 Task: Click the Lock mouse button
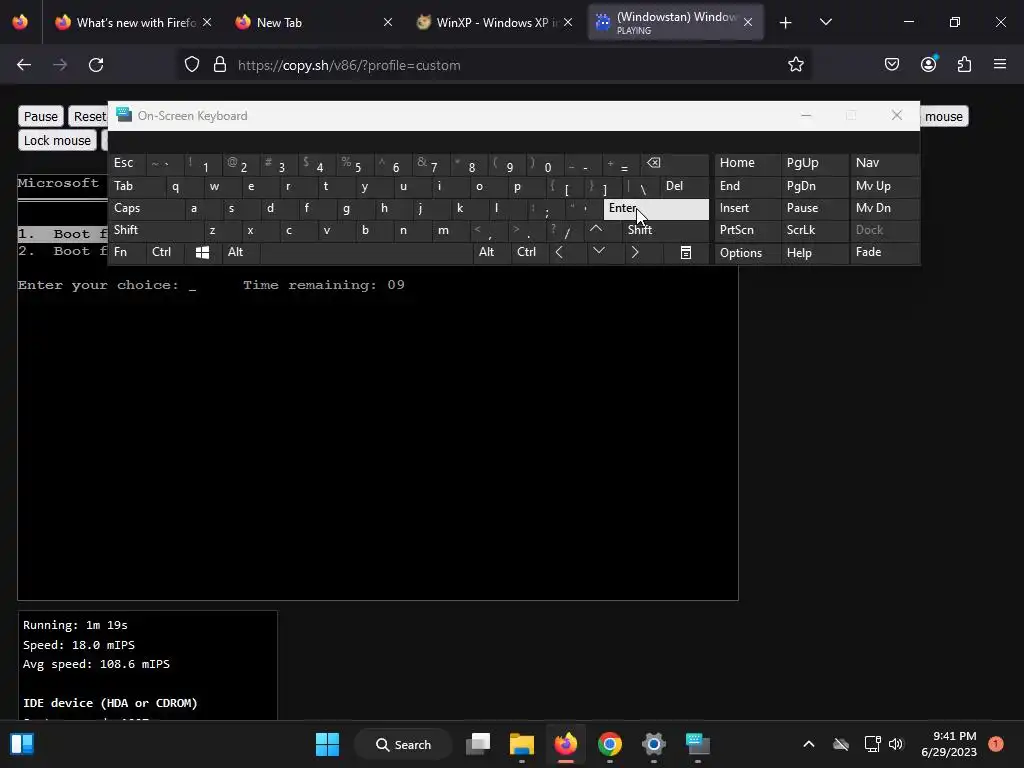[x=57, y=140]
